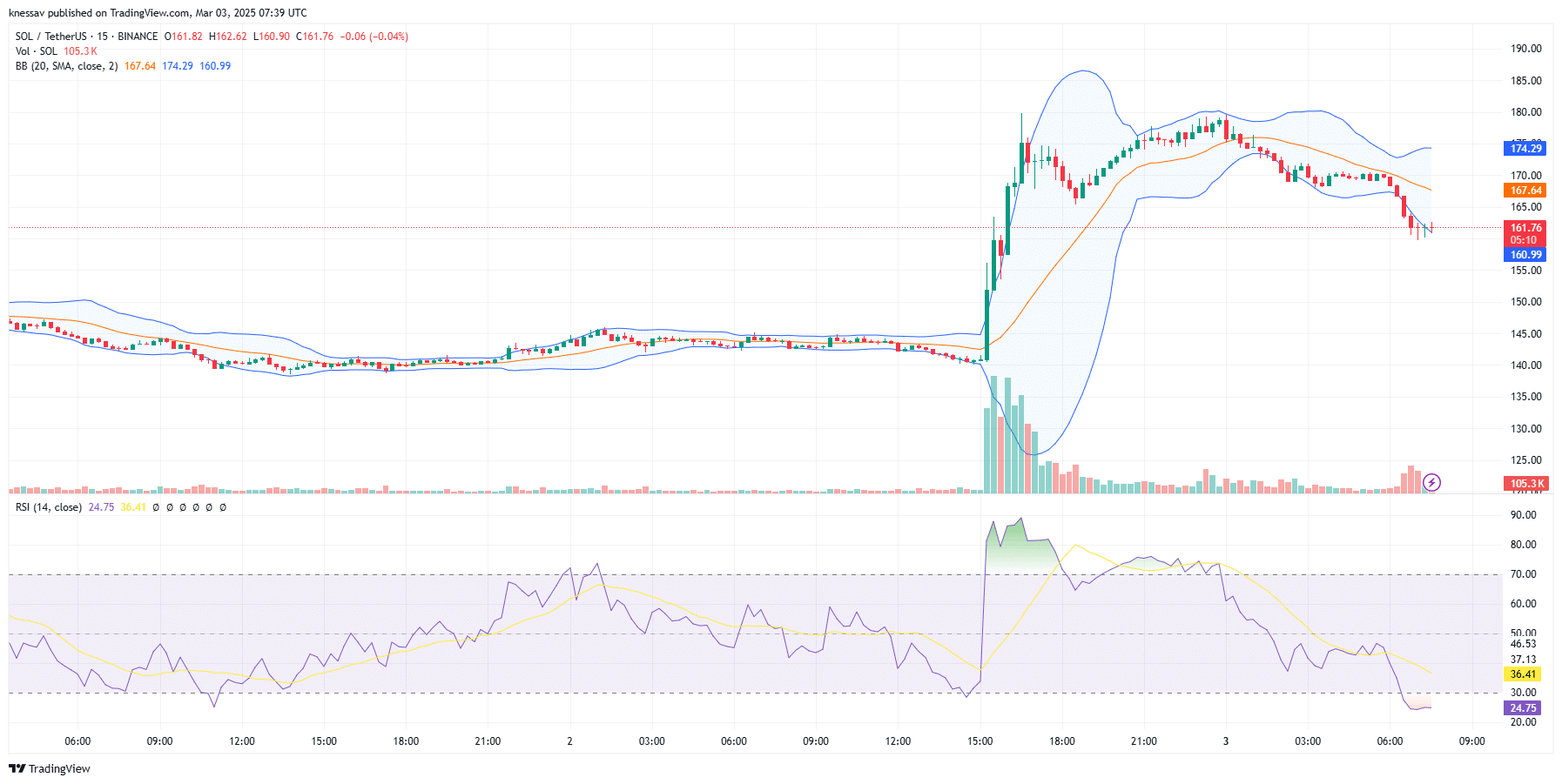
Task: Click the 155.00 price axis tick
Action: (x=1525, y=271)
